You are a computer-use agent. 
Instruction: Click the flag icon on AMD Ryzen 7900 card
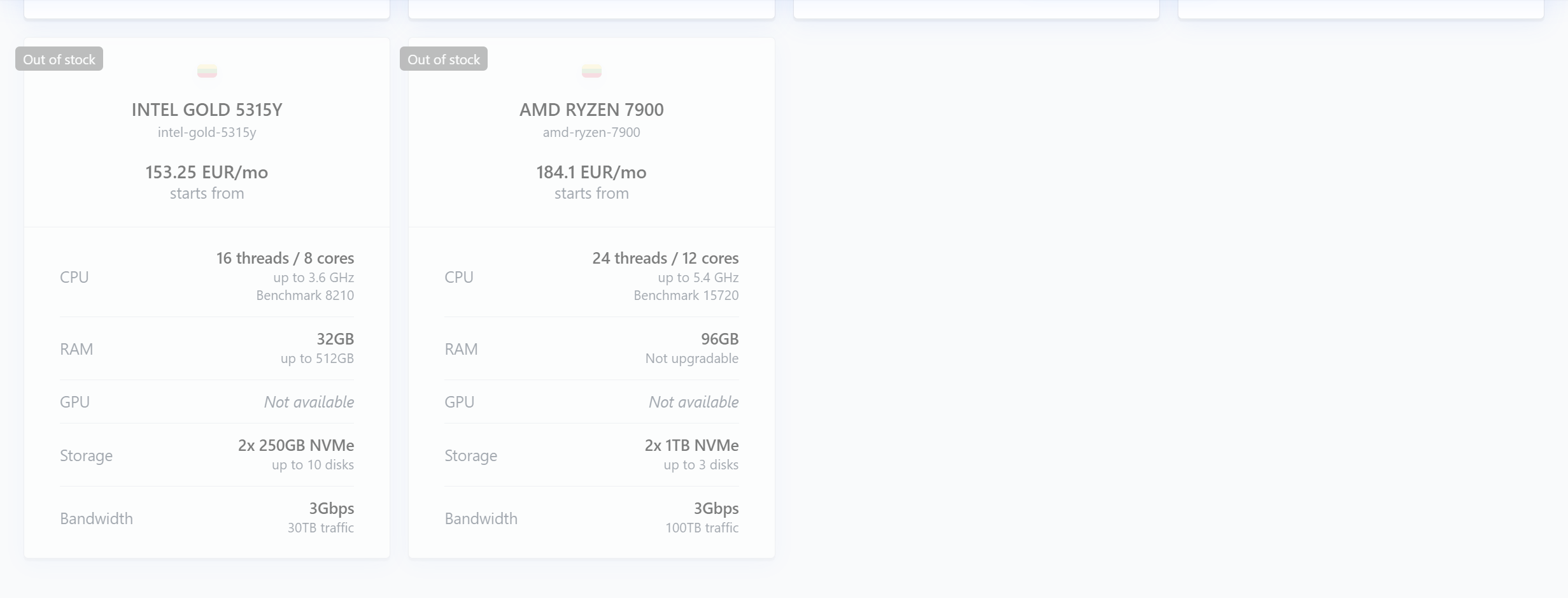(x=591, y=71)
